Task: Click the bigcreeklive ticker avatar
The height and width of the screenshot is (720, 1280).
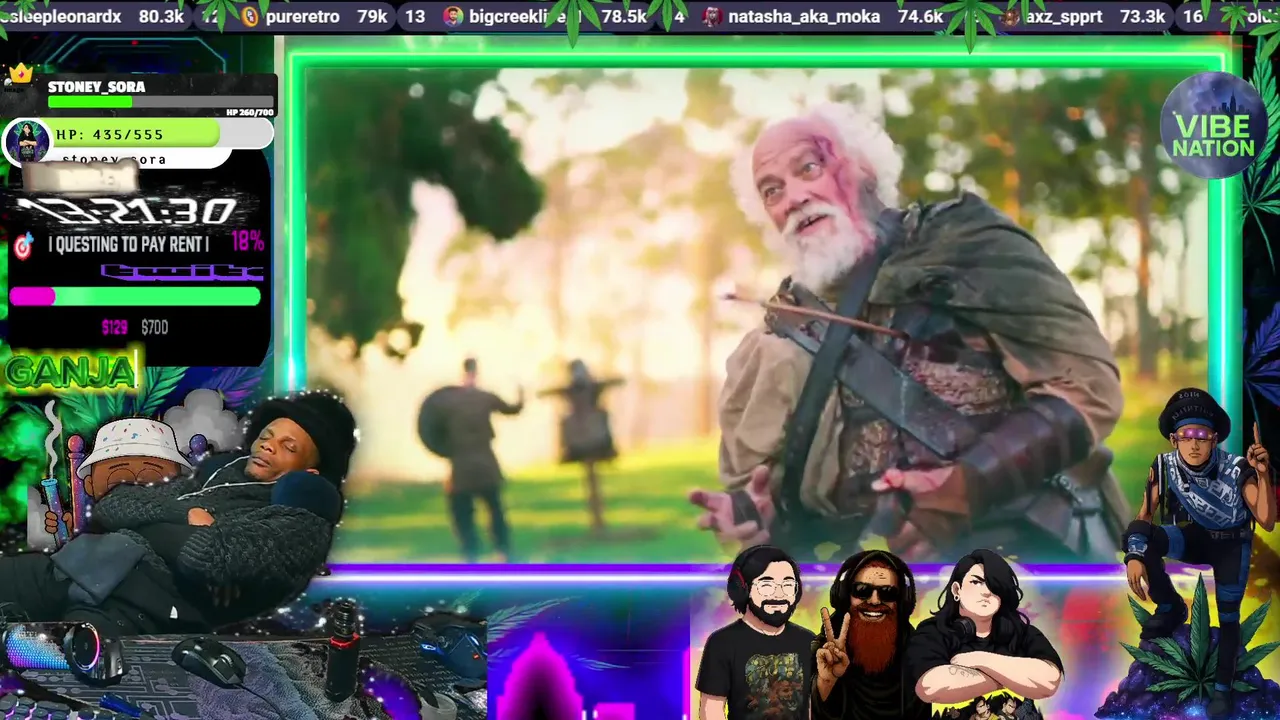Action: coord(453,17)
